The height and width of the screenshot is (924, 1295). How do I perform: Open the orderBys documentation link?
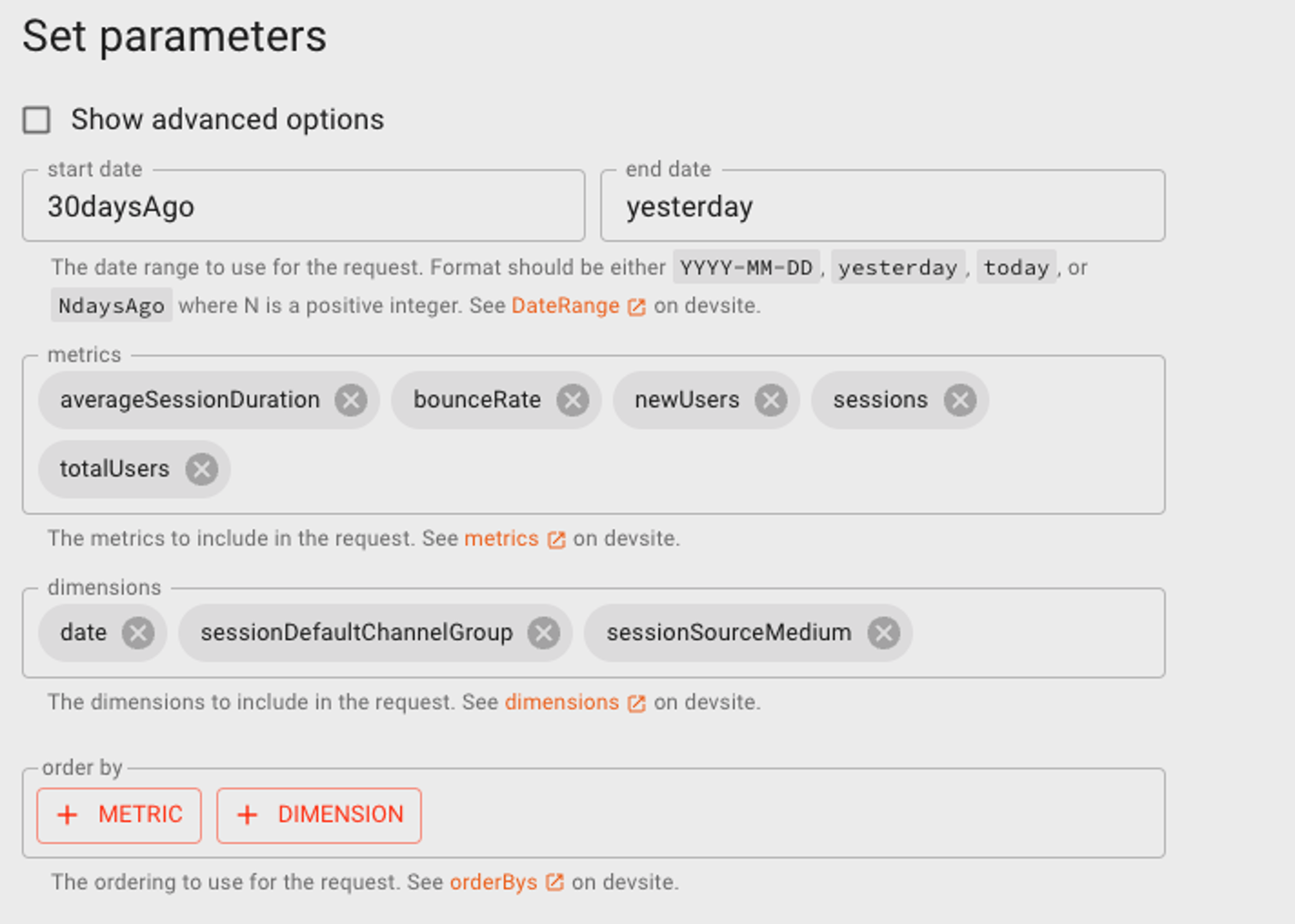pos(495,882)
